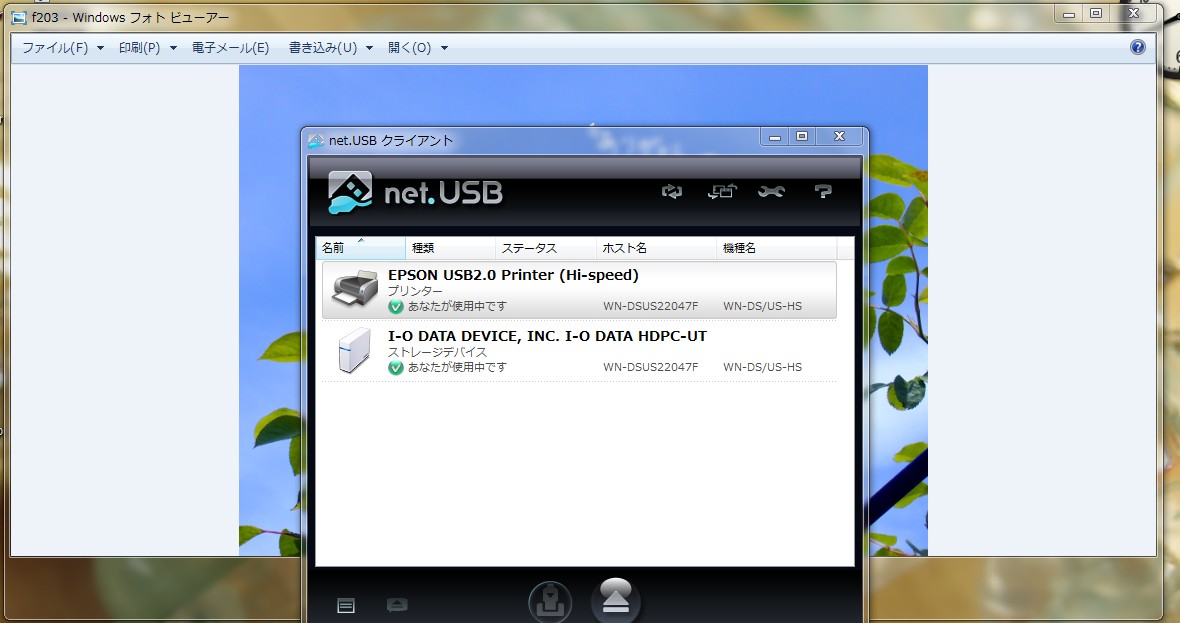Click model WN-DS/US-HS in I-O DATA row

[762, 367]
